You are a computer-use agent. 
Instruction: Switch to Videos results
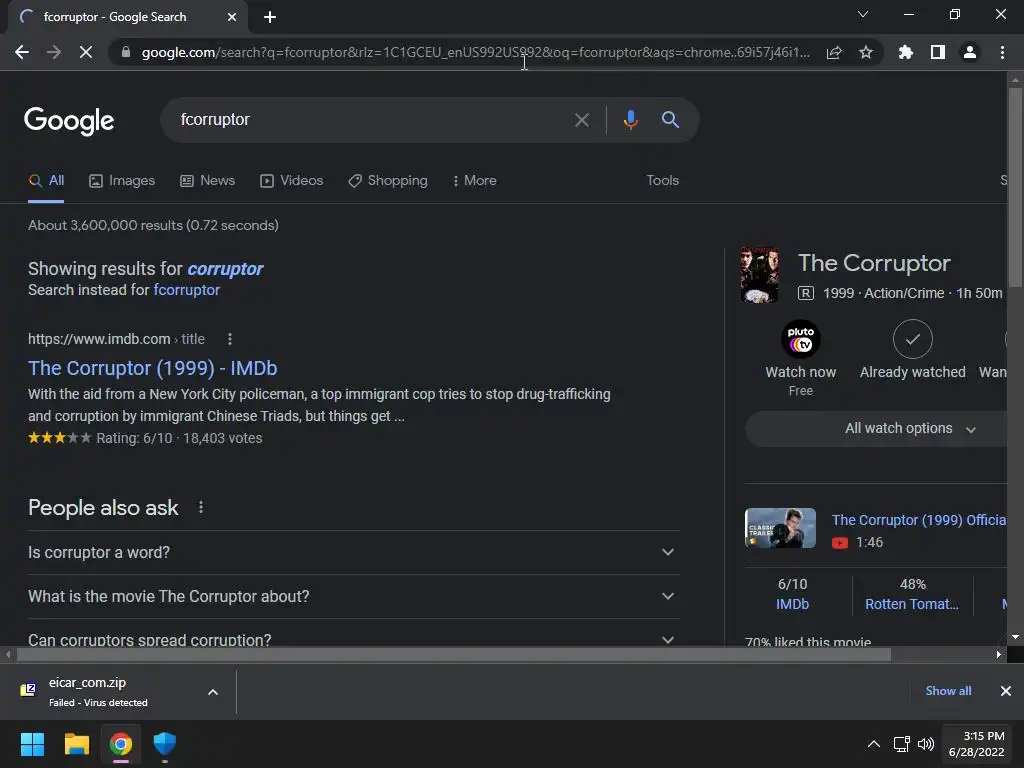pyautogui.click(x=291, y=181)
